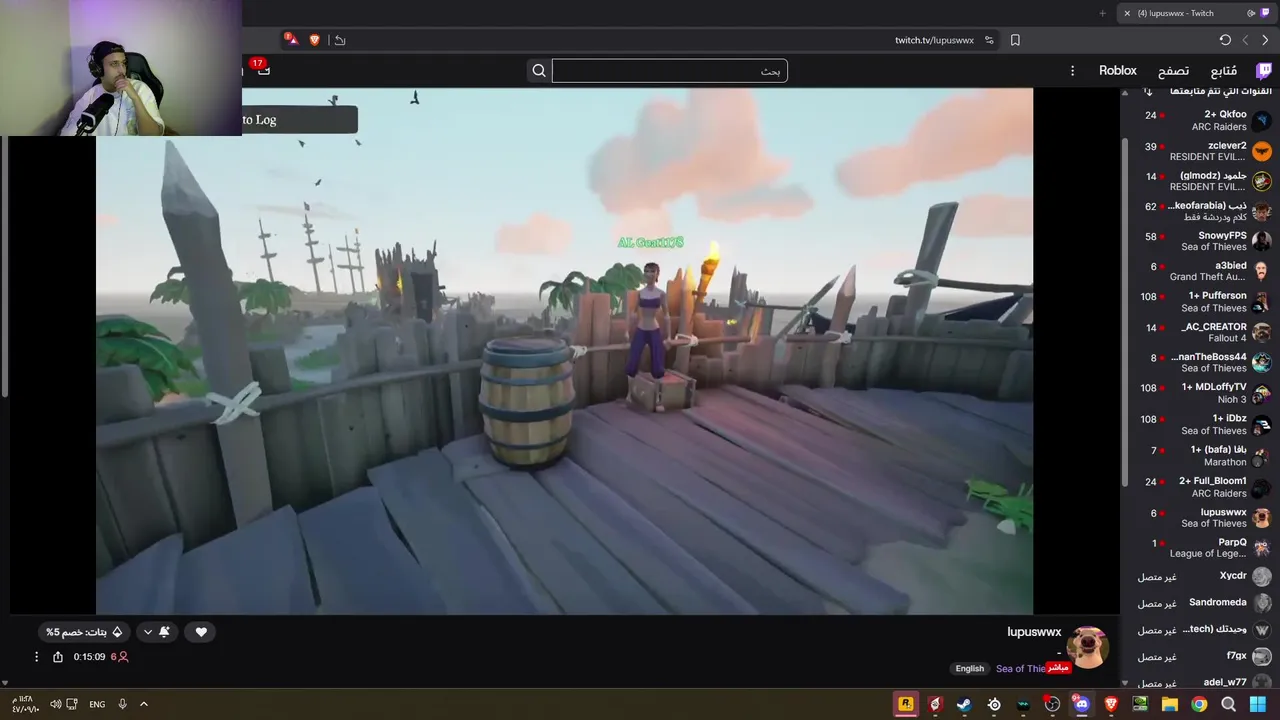Screen dimensions: 1280x720
Task: Open a new browser tab
Action: click(x=1102, y=13)
